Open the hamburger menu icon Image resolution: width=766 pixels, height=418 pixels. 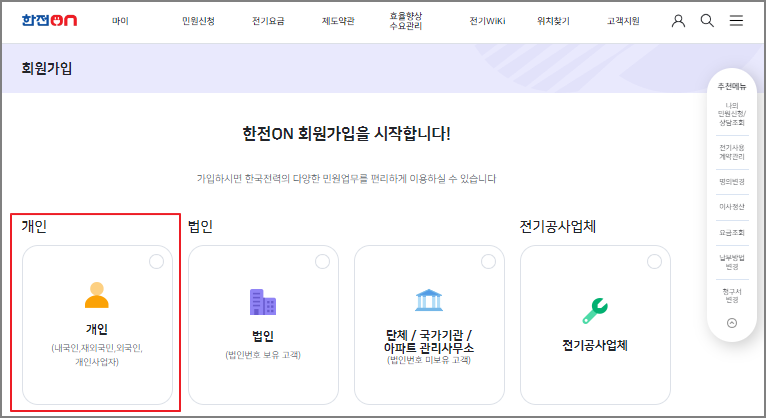[x=736, y=21]
